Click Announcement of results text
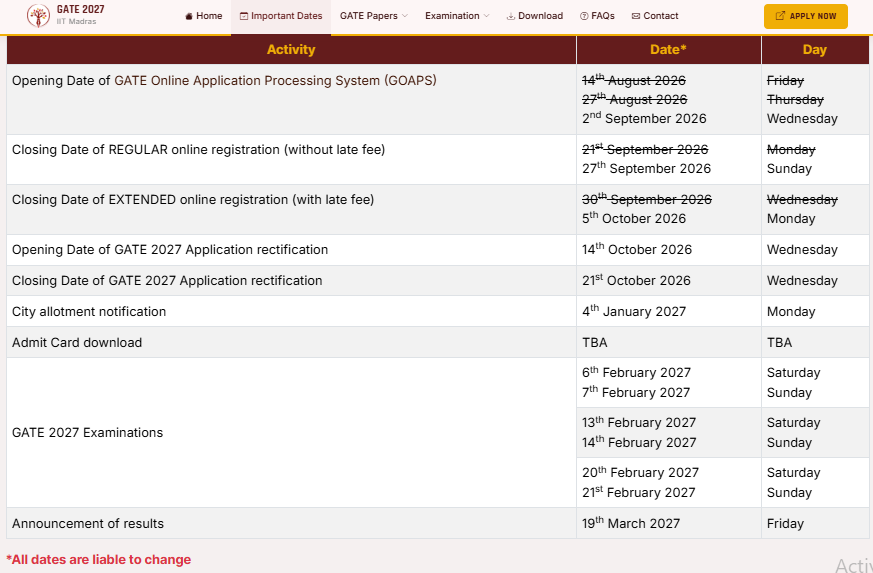The height and width of the screenshot is (573, 873). (x=88, y=523)
